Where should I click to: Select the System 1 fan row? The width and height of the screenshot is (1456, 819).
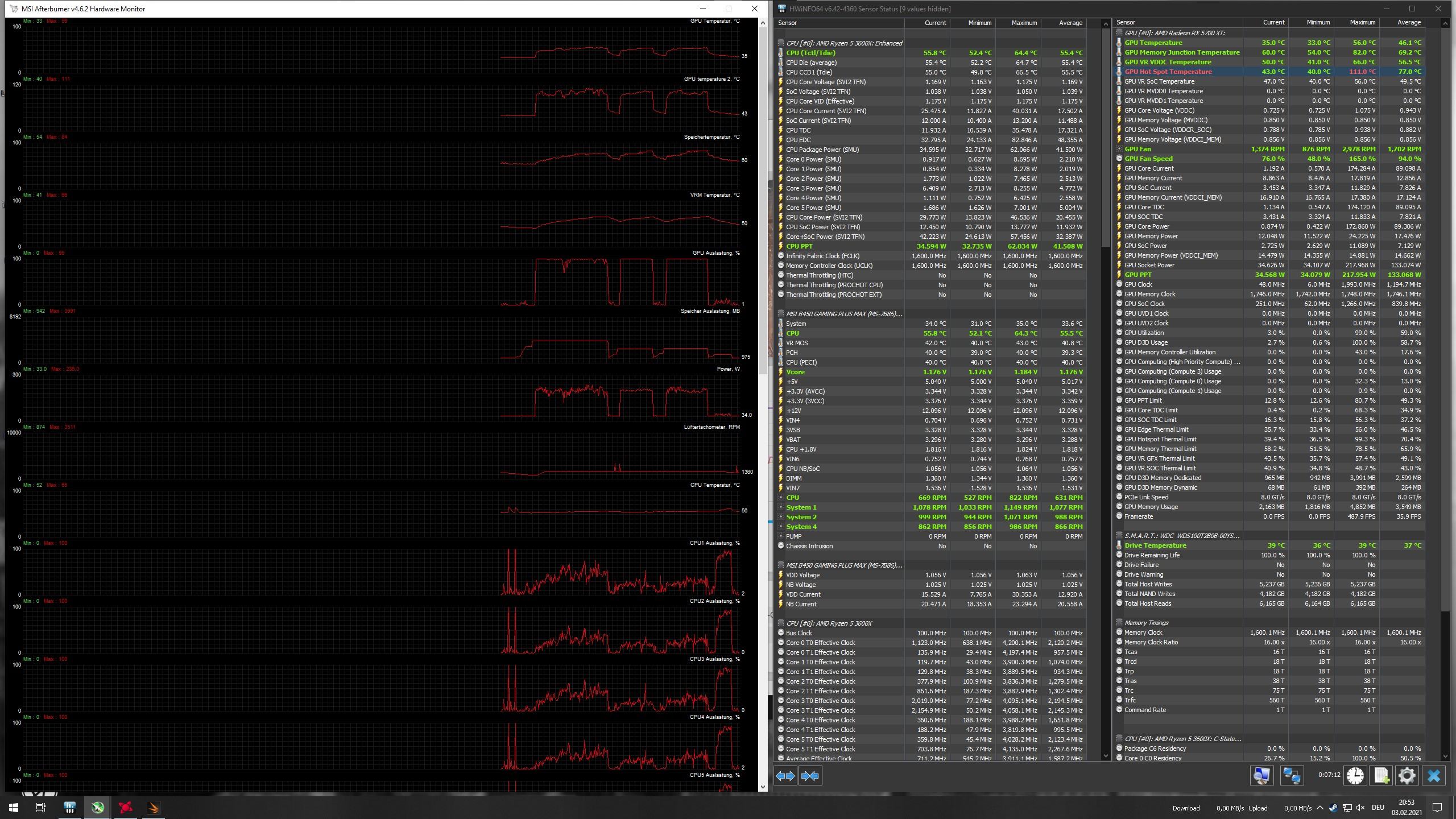click(932, 507)
